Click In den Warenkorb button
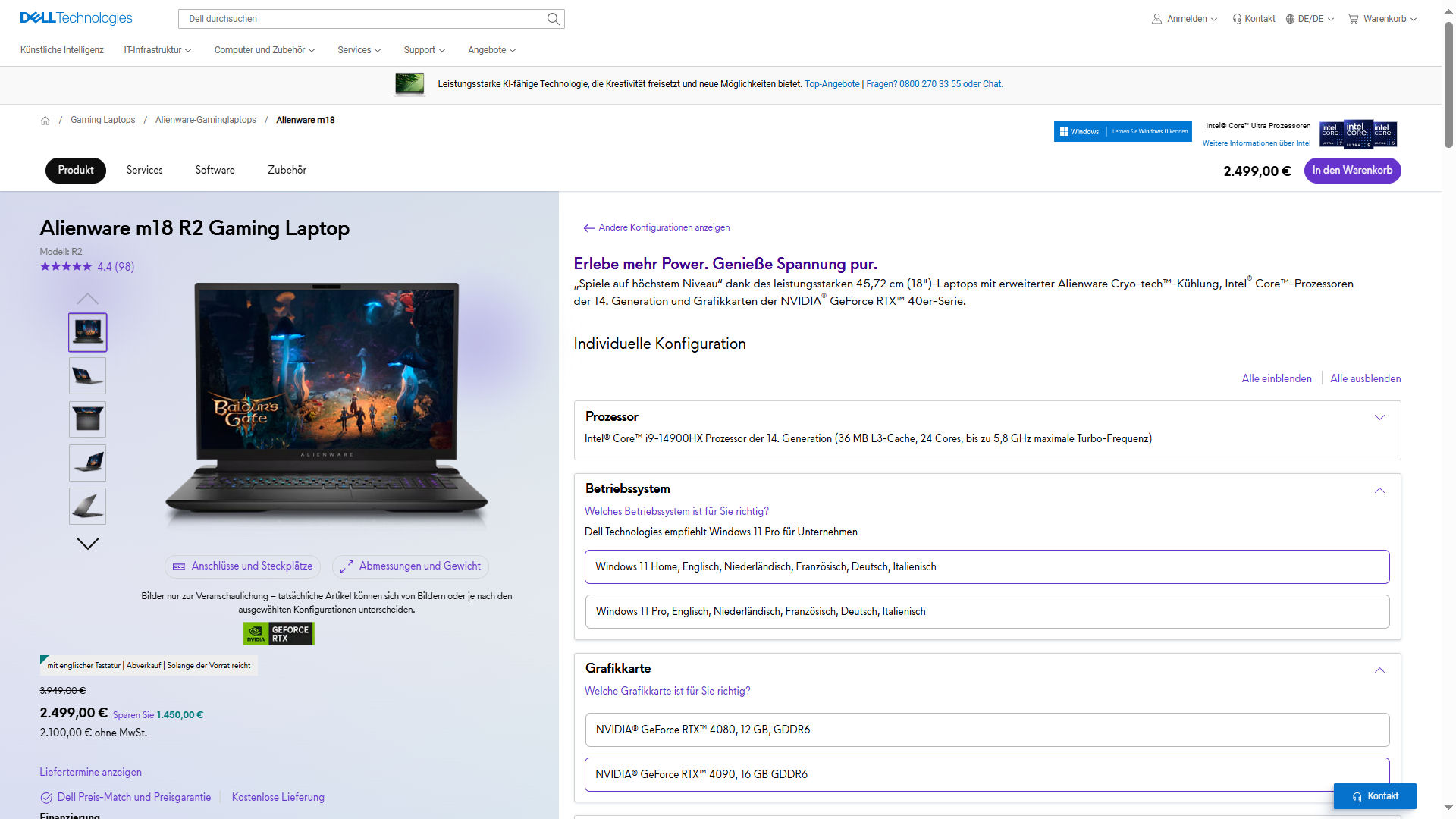Viewport: 1456px width, 819px height. click(1352, 171)
